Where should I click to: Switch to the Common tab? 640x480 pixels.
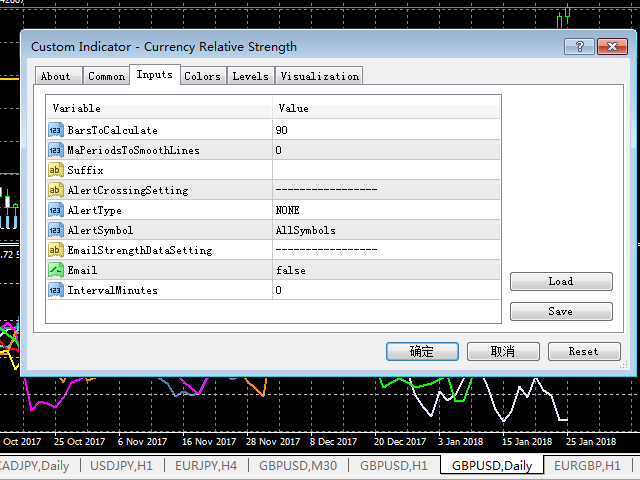[107, 76]
